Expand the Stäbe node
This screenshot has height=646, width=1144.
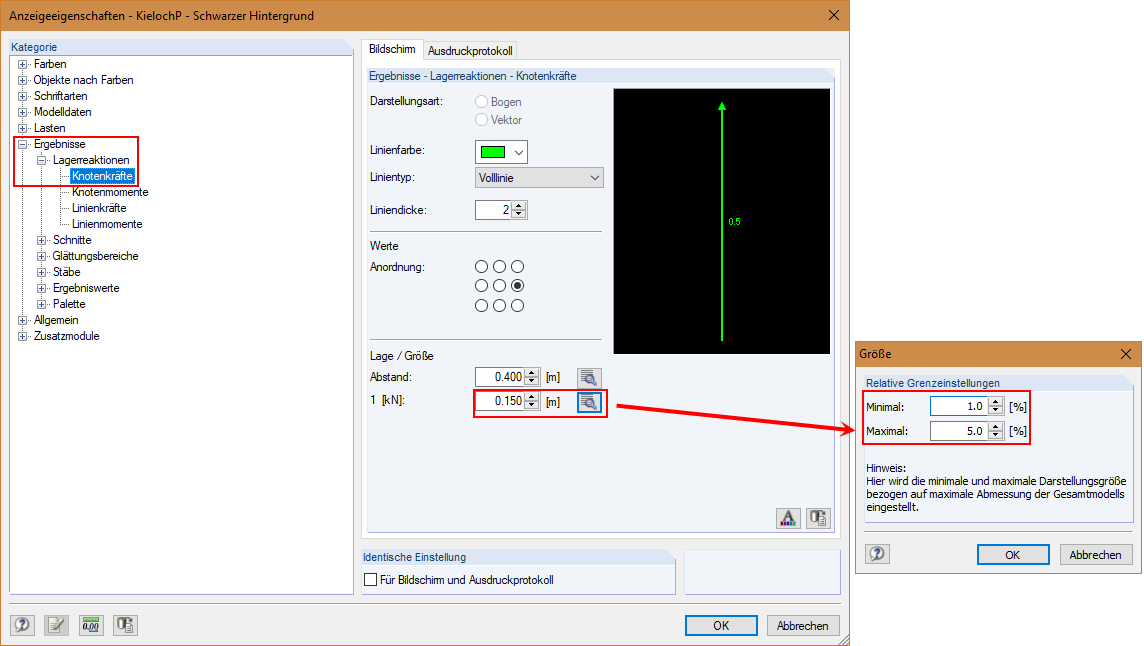tap(42, 272)
